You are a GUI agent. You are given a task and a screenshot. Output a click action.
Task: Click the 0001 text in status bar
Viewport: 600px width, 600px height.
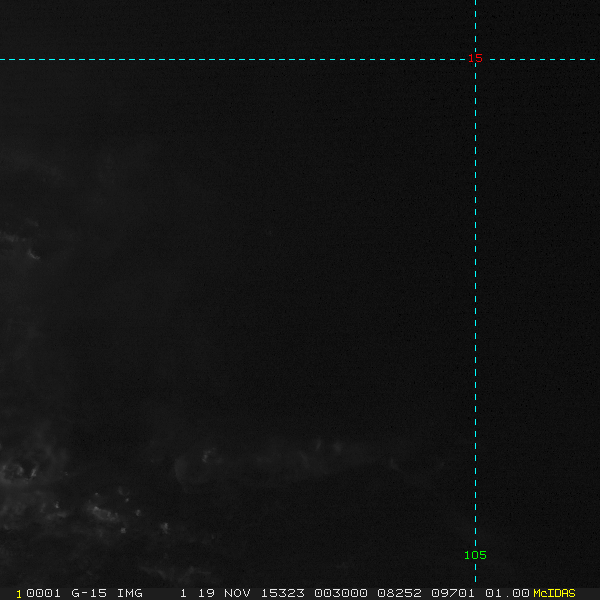coord(43,593)
